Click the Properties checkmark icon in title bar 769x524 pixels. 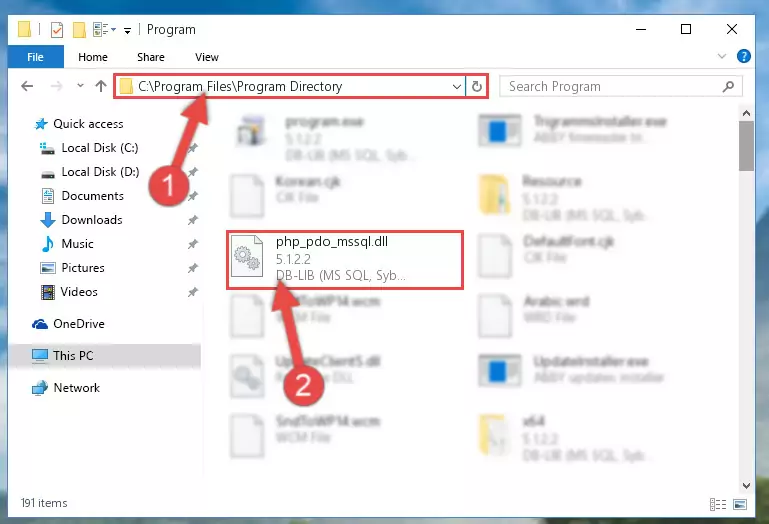click(x=57, y=30)
